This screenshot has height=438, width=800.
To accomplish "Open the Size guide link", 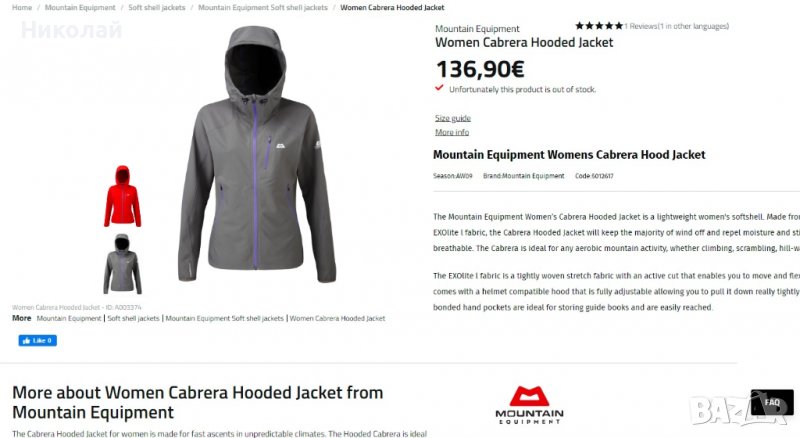I will coord(453,118).
